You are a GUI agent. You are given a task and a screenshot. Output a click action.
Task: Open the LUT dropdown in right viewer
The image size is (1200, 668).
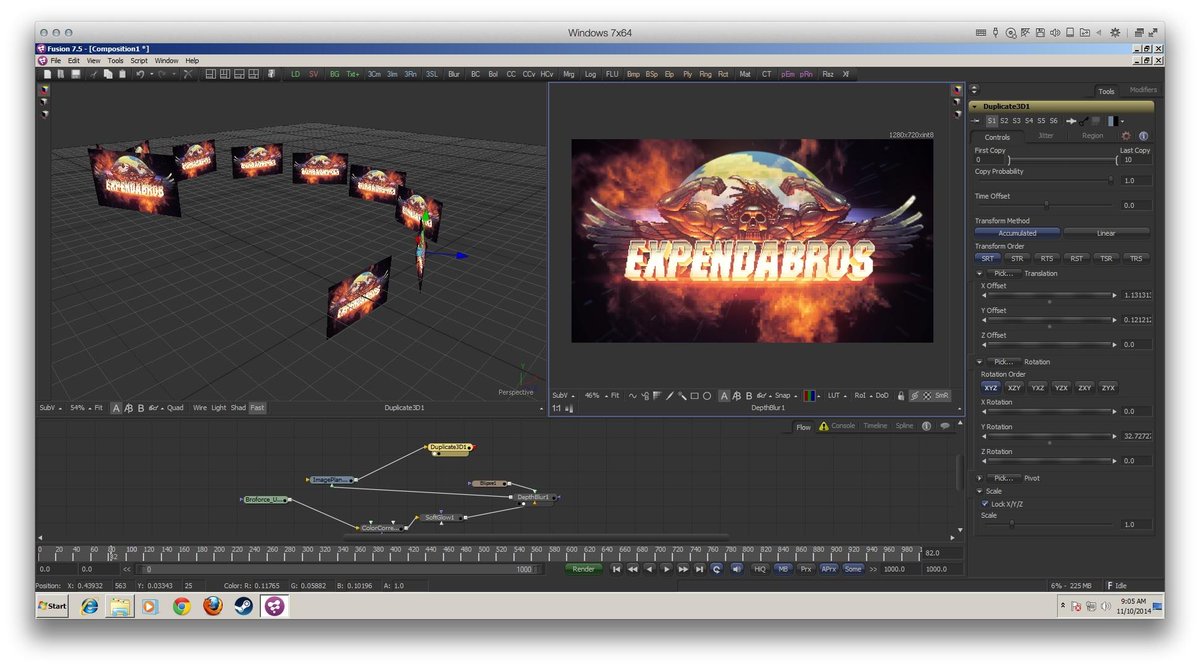(x=836, y=396)
